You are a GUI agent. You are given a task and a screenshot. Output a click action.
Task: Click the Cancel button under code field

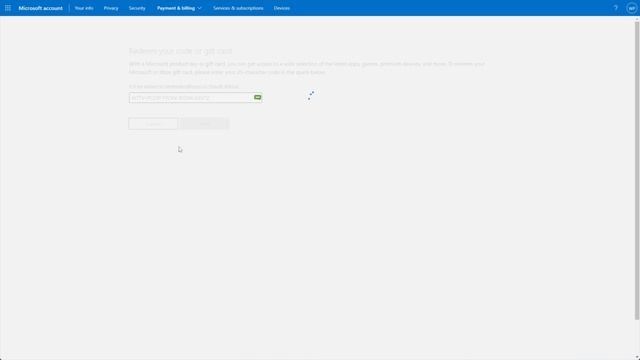pyautogui.click(x=153, y=124)
